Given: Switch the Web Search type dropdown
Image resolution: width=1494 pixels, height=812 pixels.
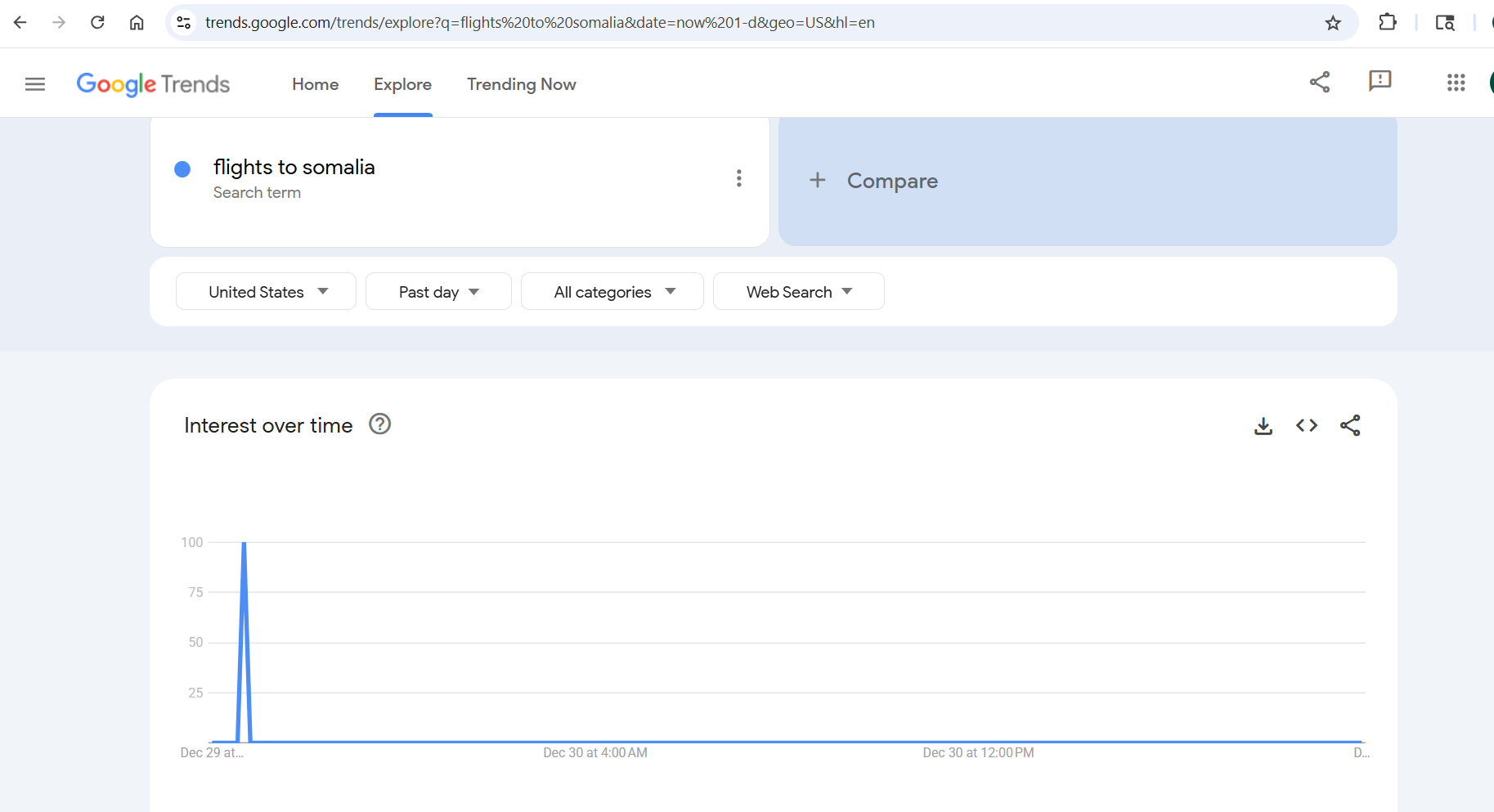Looking at the screenshot, I should pyautogui.click(x=798, y=291).
